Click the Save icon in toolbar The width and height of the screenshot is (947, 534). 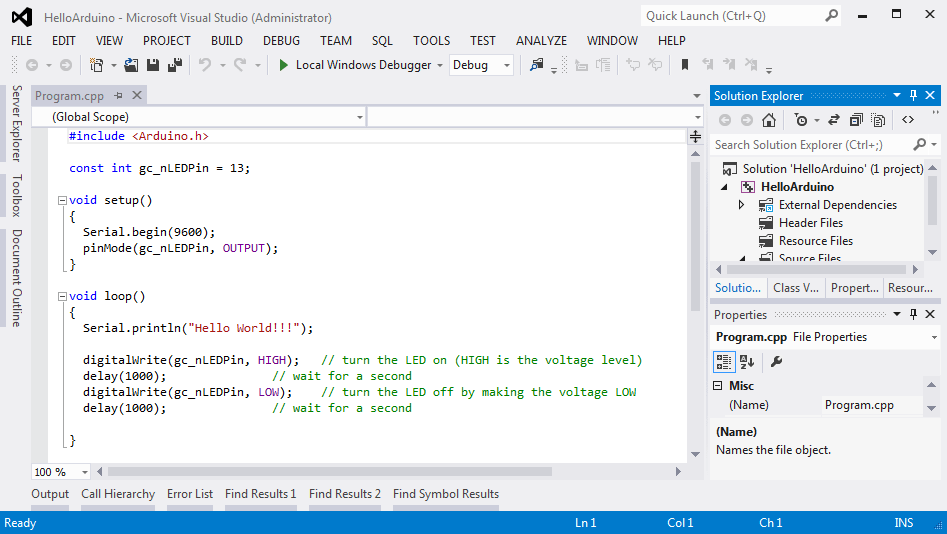tap(153, 65)
